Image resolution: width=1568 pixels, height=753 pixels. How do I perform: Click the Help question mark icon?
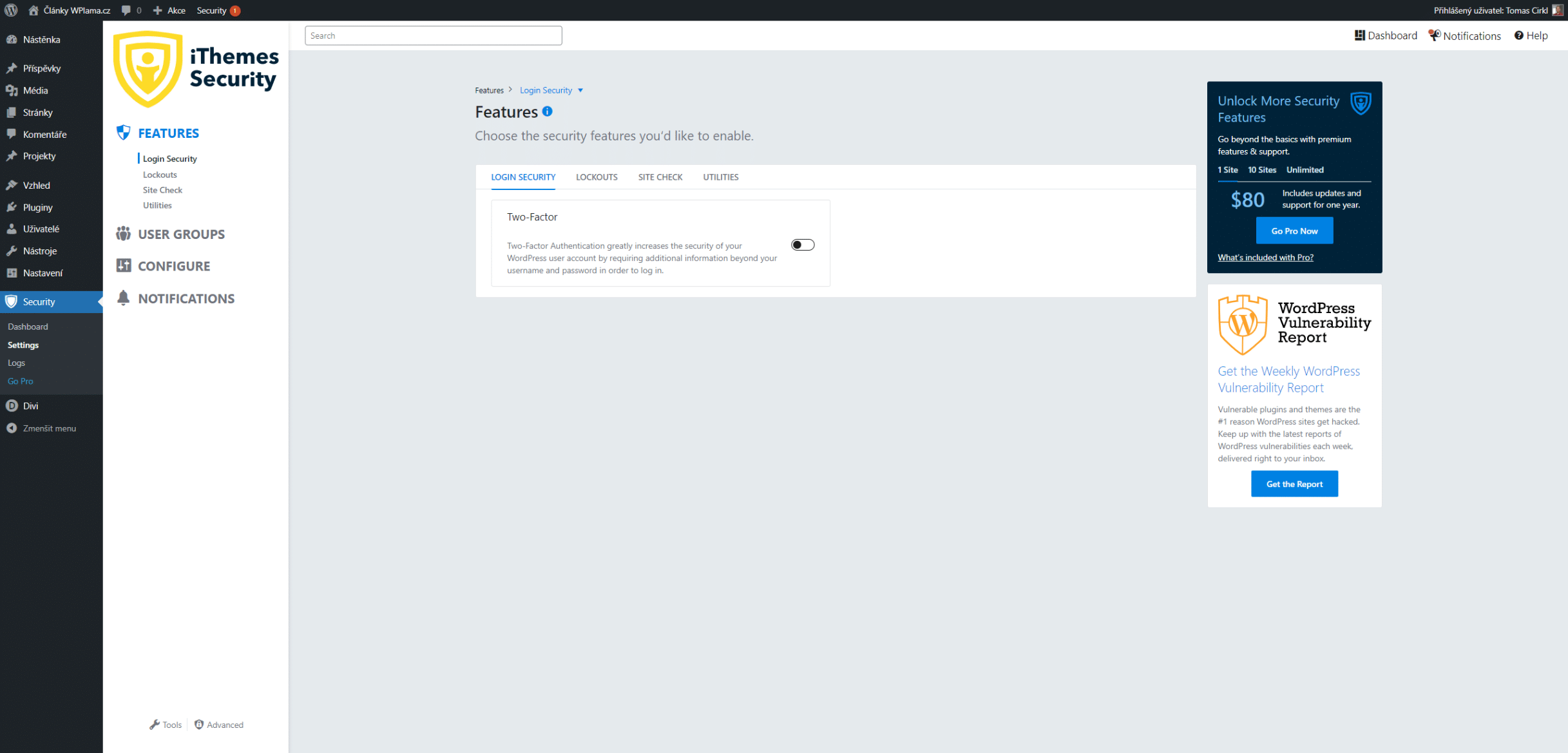point(1518,35)
